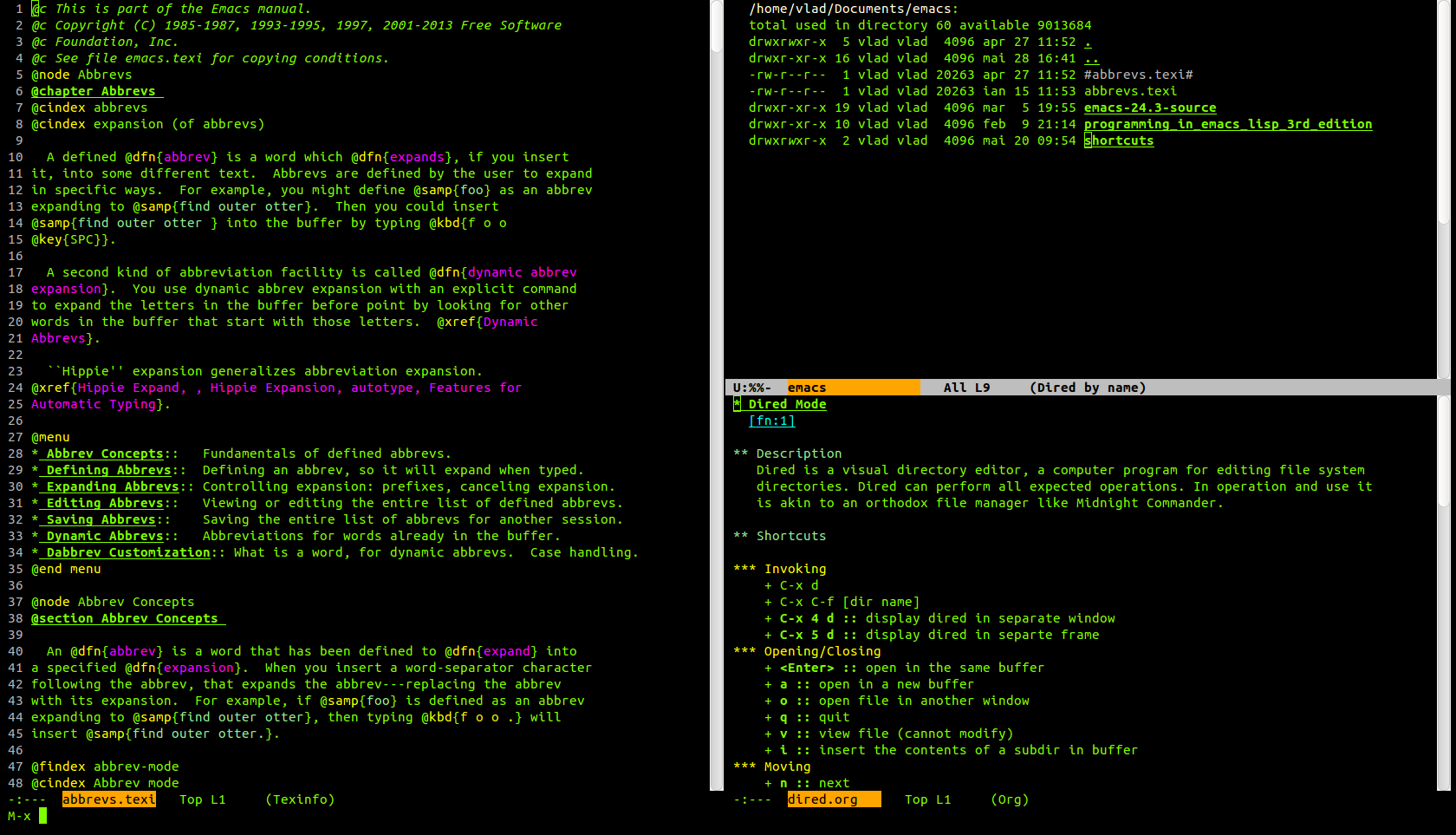Click the #abbrevs.texi# autosave file in Dired
The image size is (1456, 835).
tap(1138, 75)
